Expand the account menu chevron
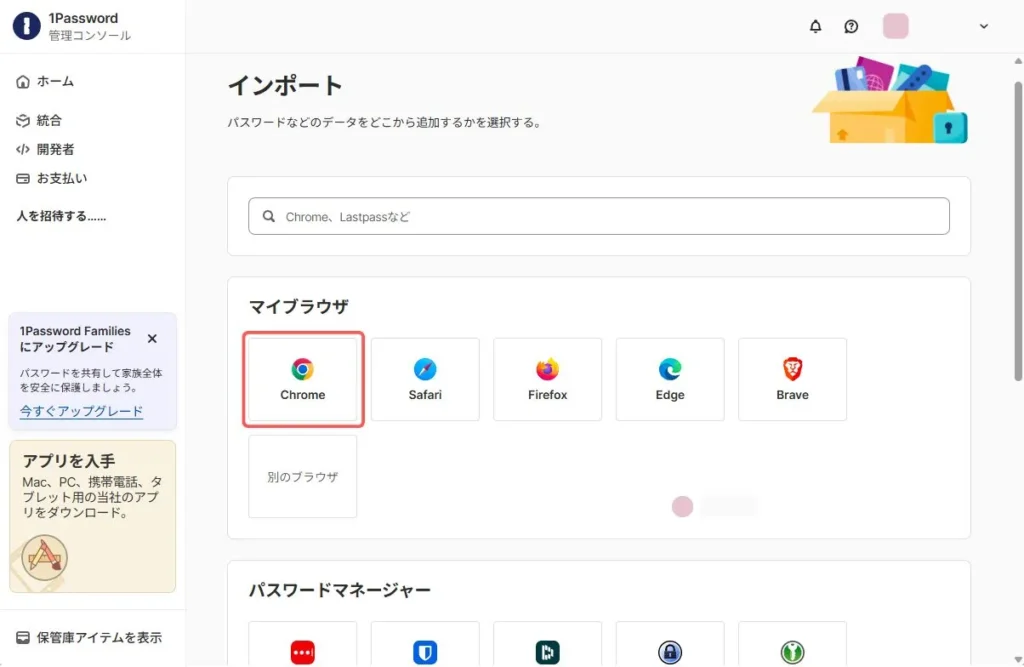 983,27
